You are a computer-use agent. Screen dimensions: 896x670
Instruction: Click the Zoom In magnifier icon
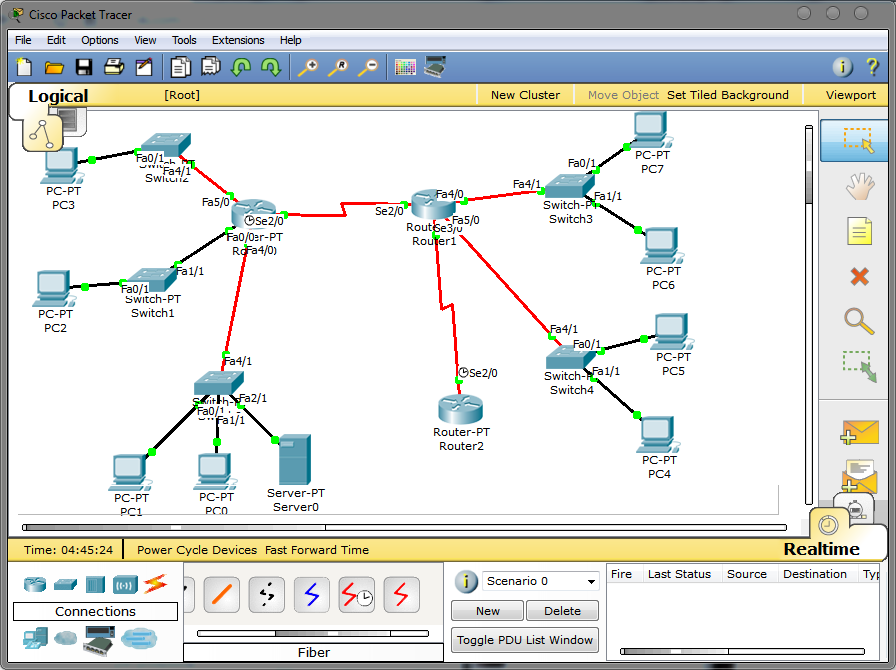[x=308, y=67]
